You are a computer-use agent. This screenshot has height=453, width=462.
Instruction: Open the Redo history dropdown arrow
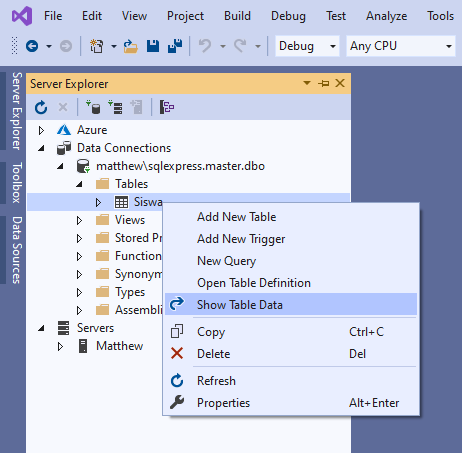[258, 46]
